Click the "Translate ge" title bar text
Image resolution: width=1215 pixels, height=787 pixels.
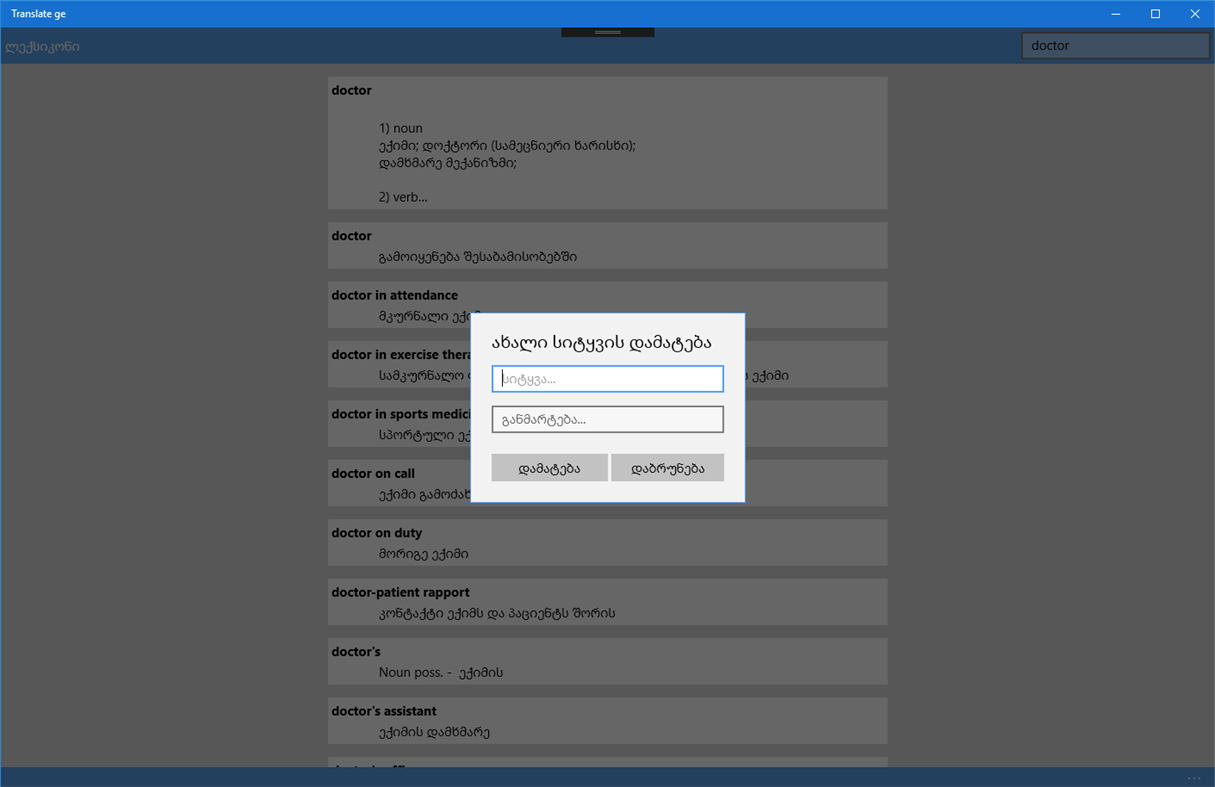pos(38,13)
